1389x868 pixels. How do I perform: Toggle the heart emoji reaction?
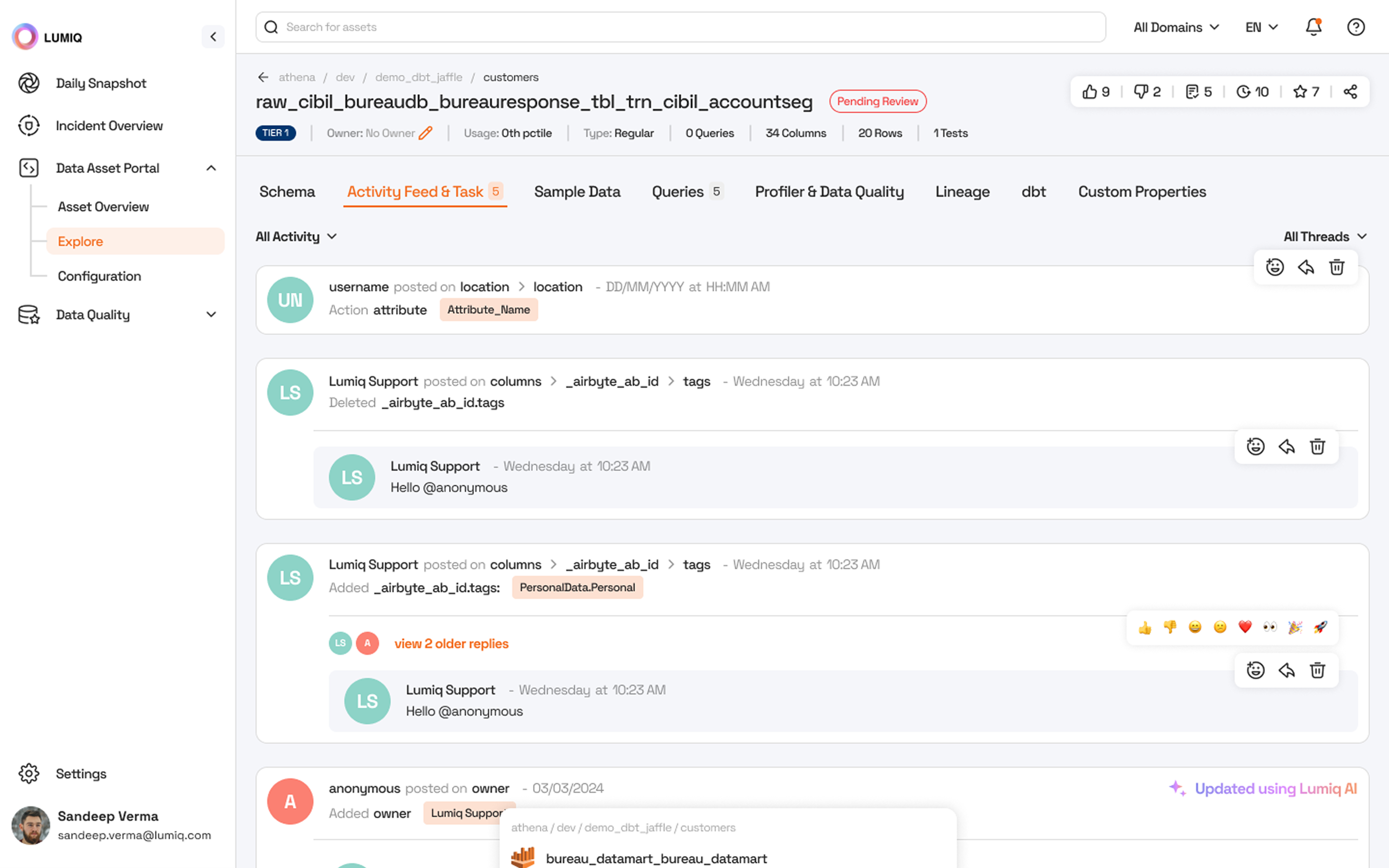(1245, 627)
